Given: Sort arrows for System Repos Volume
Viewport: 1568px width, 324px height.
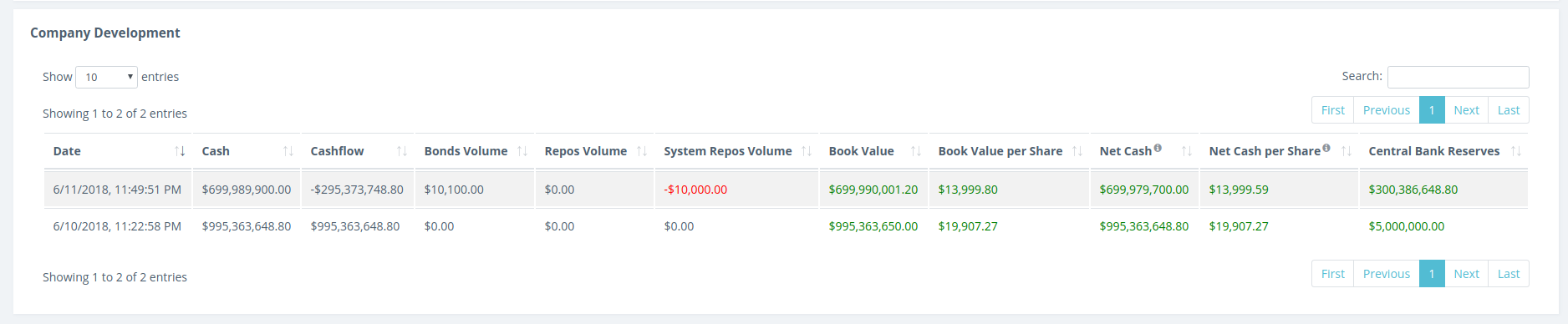Looking at the screenshot, I should 807,151.
